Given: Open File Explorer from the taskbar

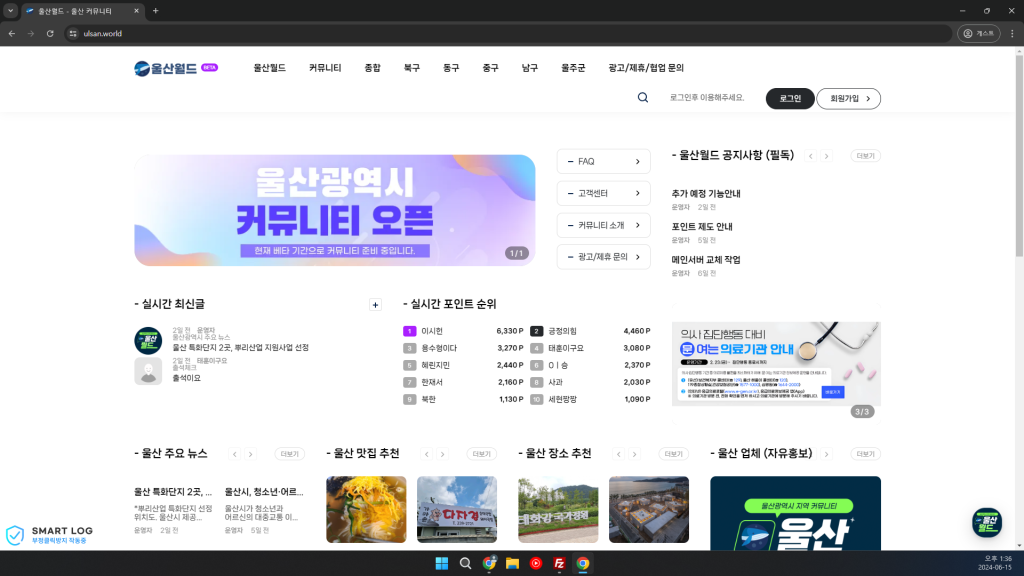Looking at the screenshot, I should click(x=512, y=564).
